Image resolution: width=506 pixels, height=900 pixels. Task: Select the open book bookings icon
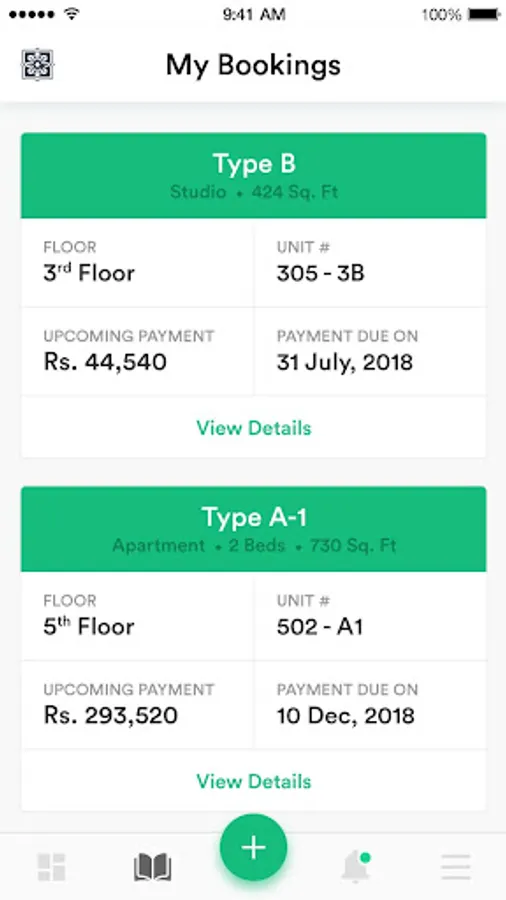coord(153,867)
